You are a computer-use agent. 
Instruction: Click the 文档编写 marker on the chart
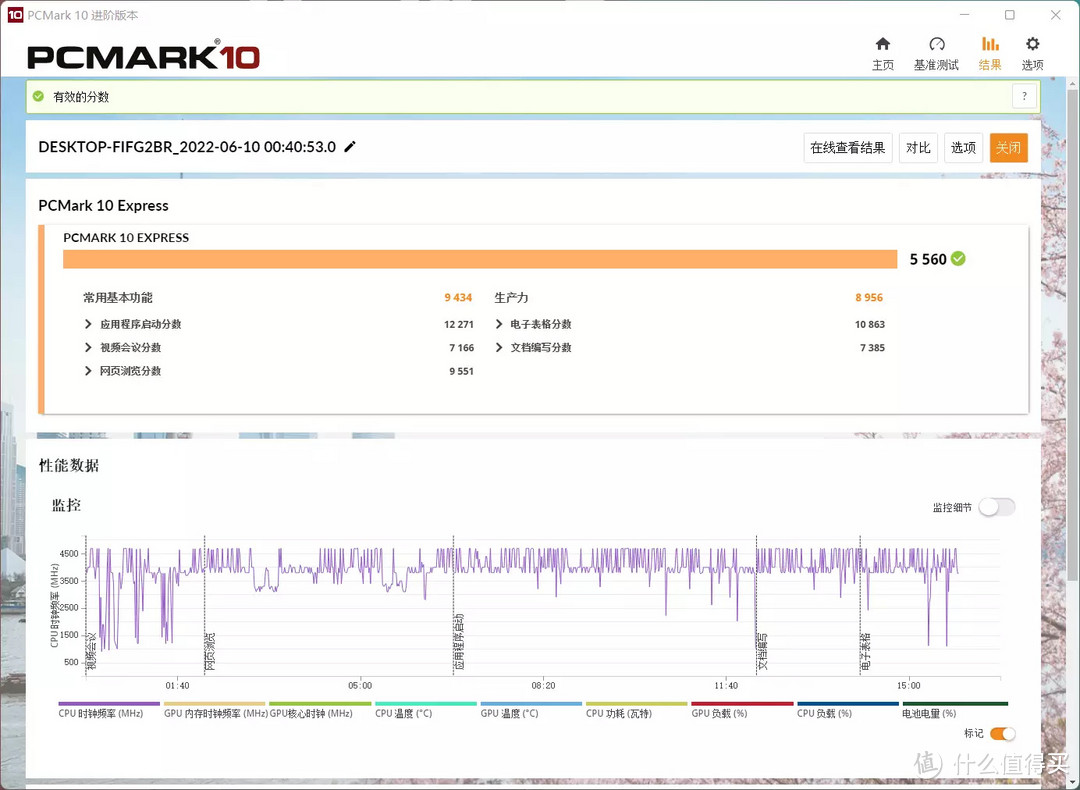[x=762, y=652]
